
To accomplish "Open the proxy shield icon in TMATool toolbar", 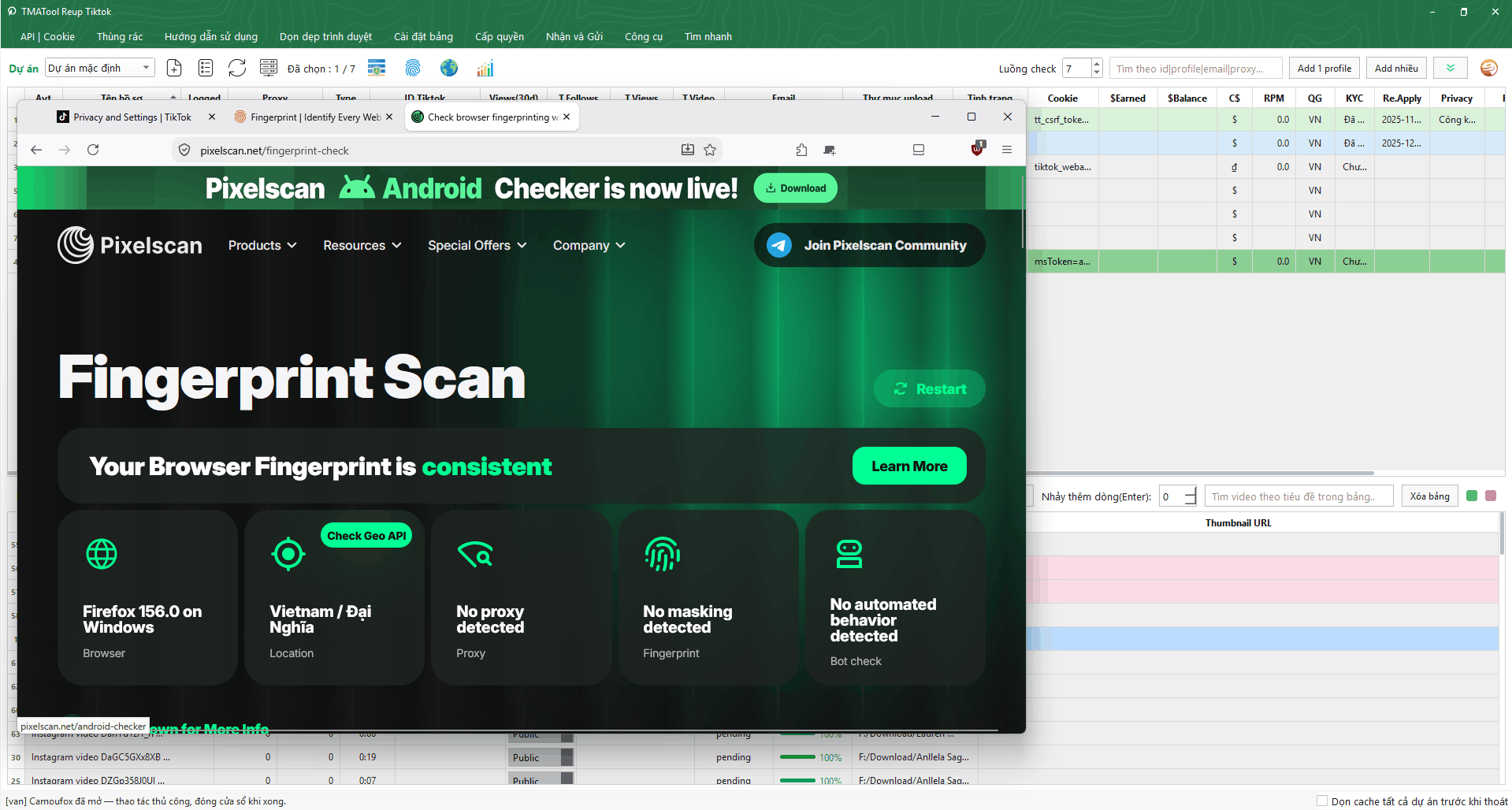I will [377, 69].
